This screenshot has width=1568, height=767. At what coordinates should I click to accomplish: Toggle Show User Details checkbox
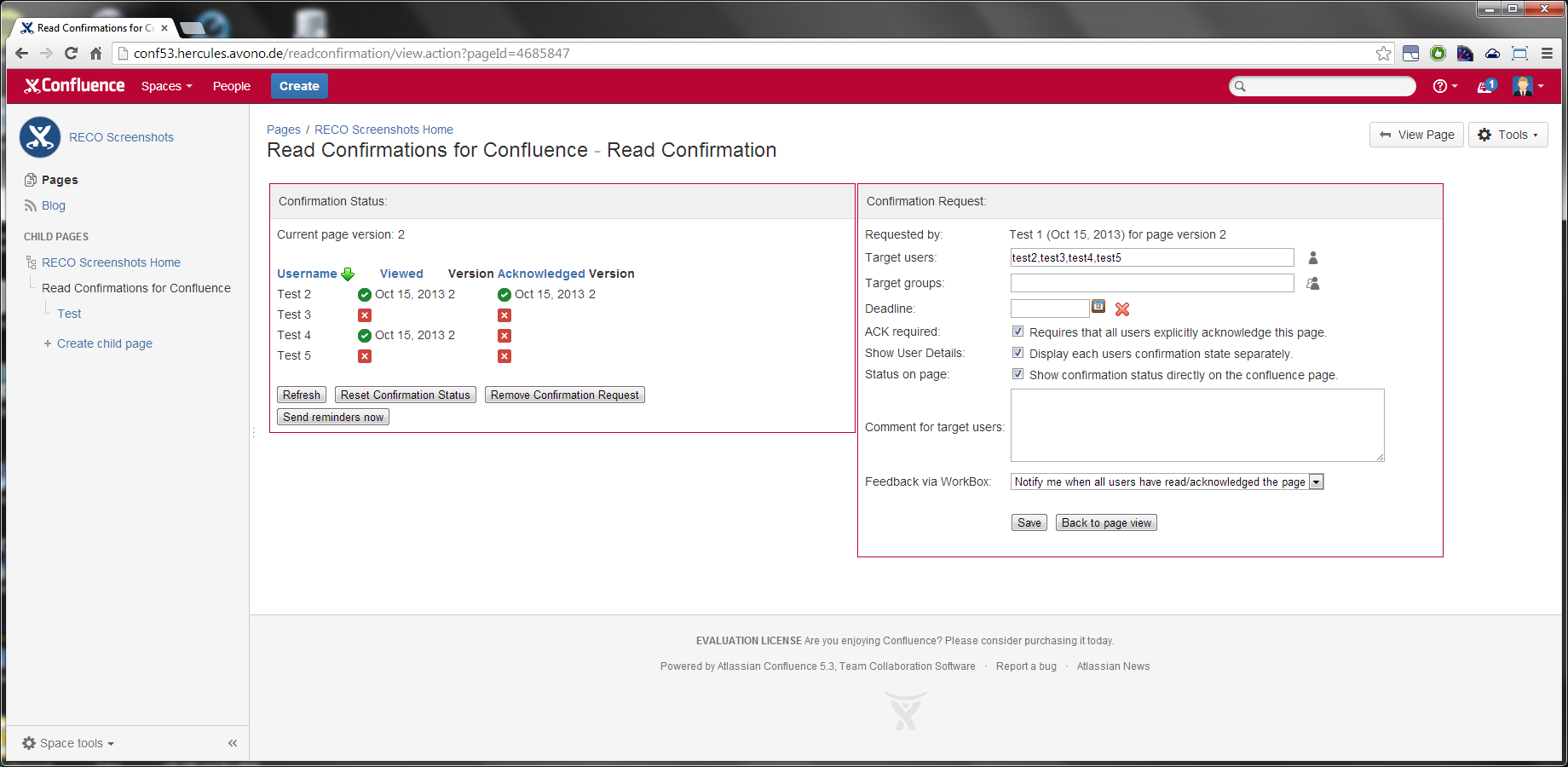click(1017, 353)
